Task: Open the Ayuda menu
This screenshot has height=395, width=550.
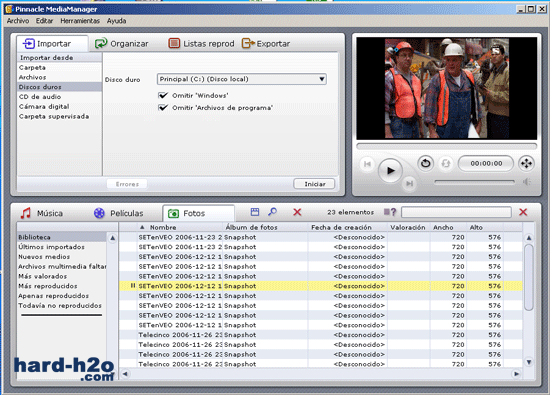Action: [116, 21]
